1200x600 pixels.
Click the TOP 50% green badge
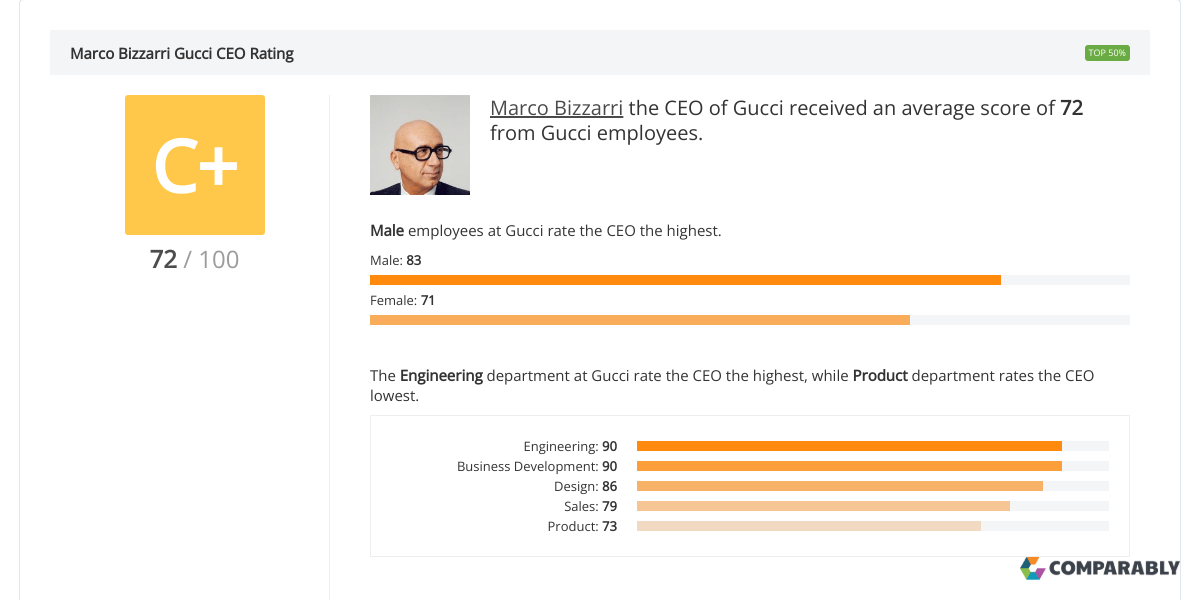point(1107,53)
